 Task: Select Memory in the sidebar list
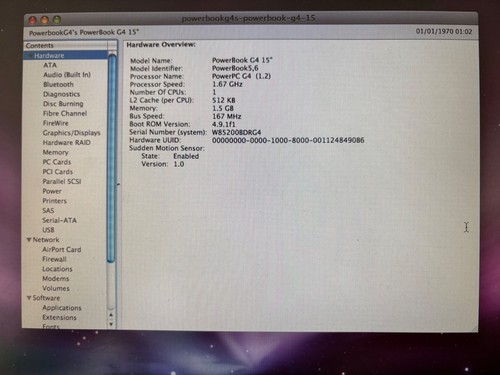(x=55, y=152)
